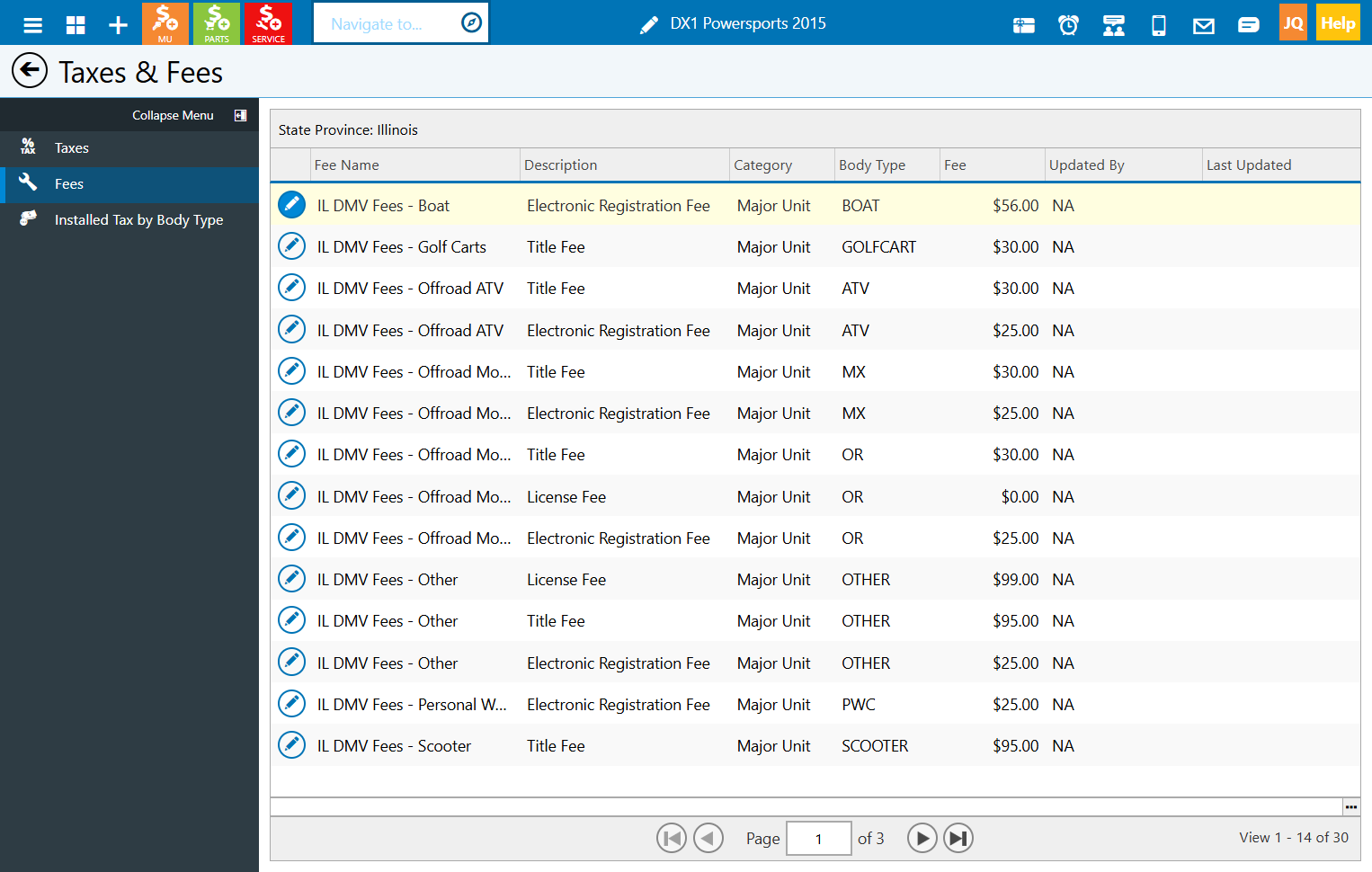
Task: Edit the IL DMV Fees - Scooter row
Action: tap(291, 745)
